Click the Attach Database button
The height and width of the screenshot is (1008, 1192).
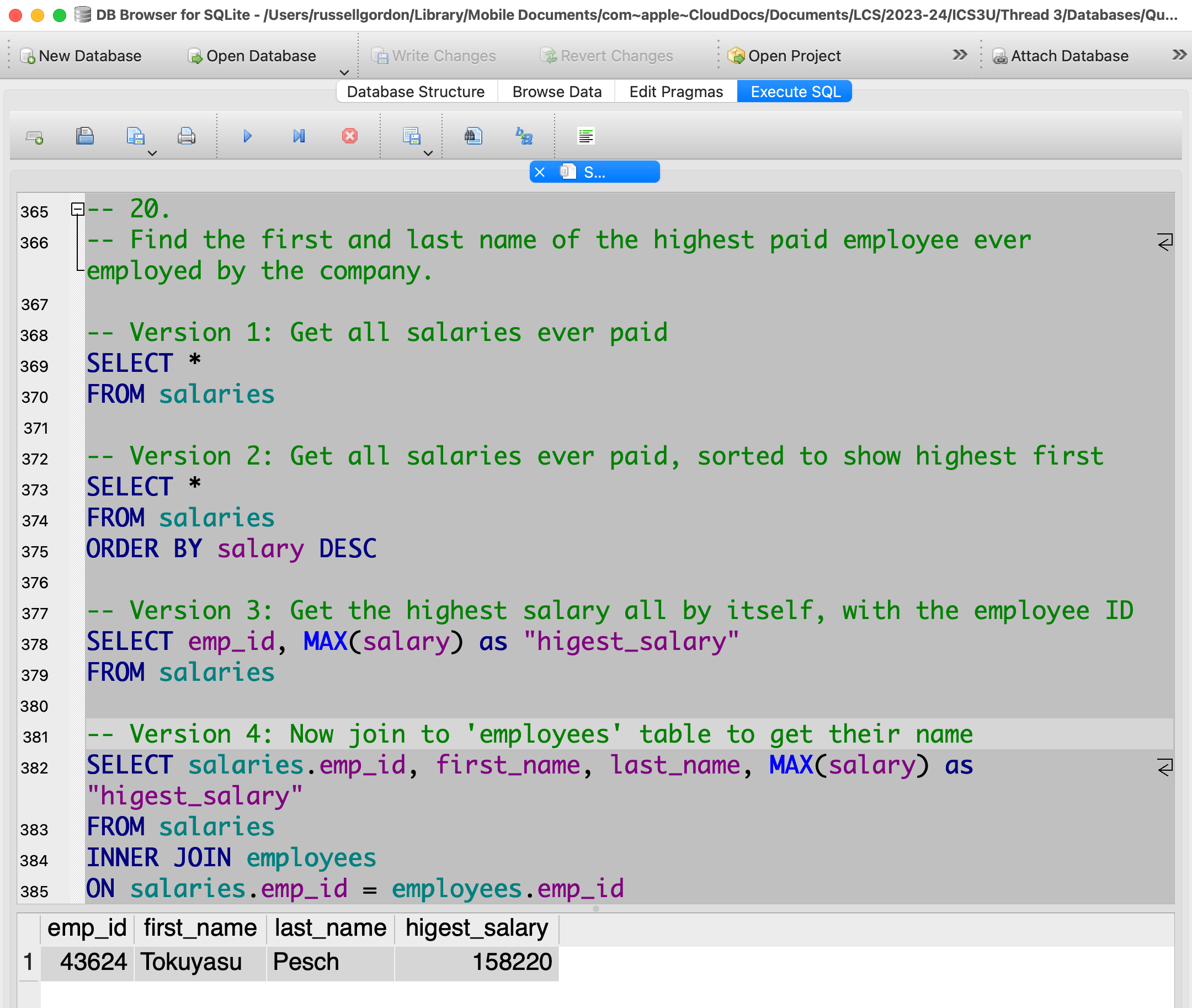click(1061, 56)
